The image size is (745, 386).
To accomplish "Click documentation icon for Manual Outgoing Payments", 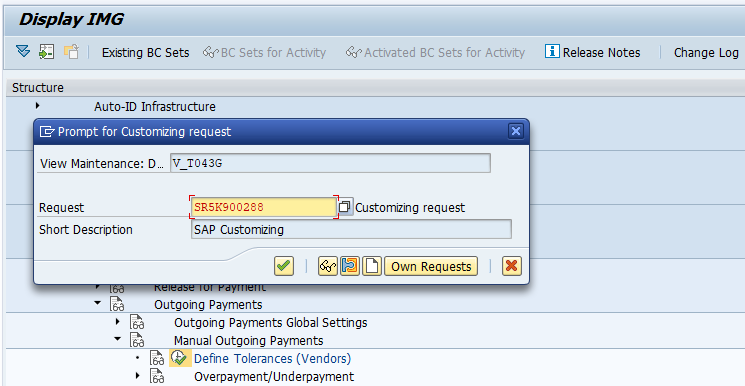I will click(137, 340).
